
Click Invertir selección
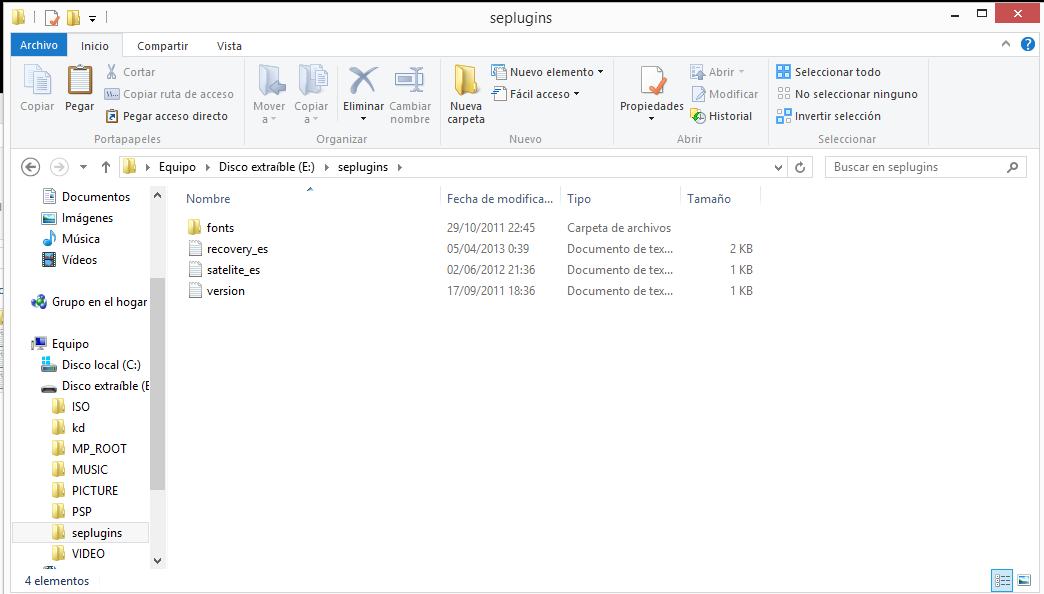(x=828, y=116)
